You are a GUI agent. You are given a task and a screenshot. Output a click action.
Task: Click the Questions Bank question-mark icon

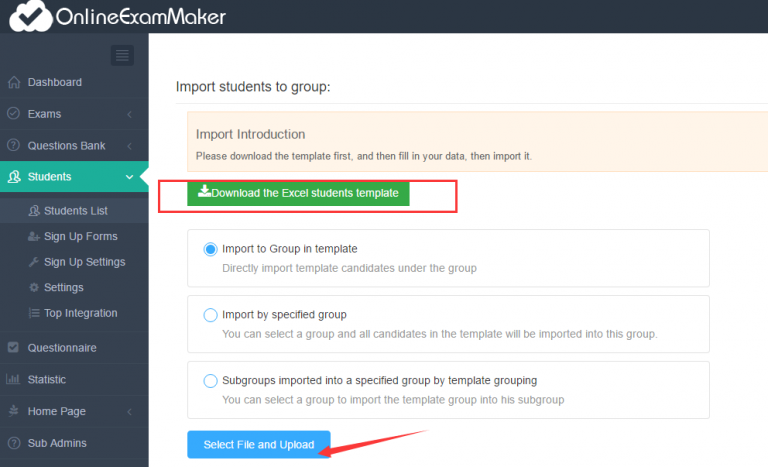coord(13,146)
